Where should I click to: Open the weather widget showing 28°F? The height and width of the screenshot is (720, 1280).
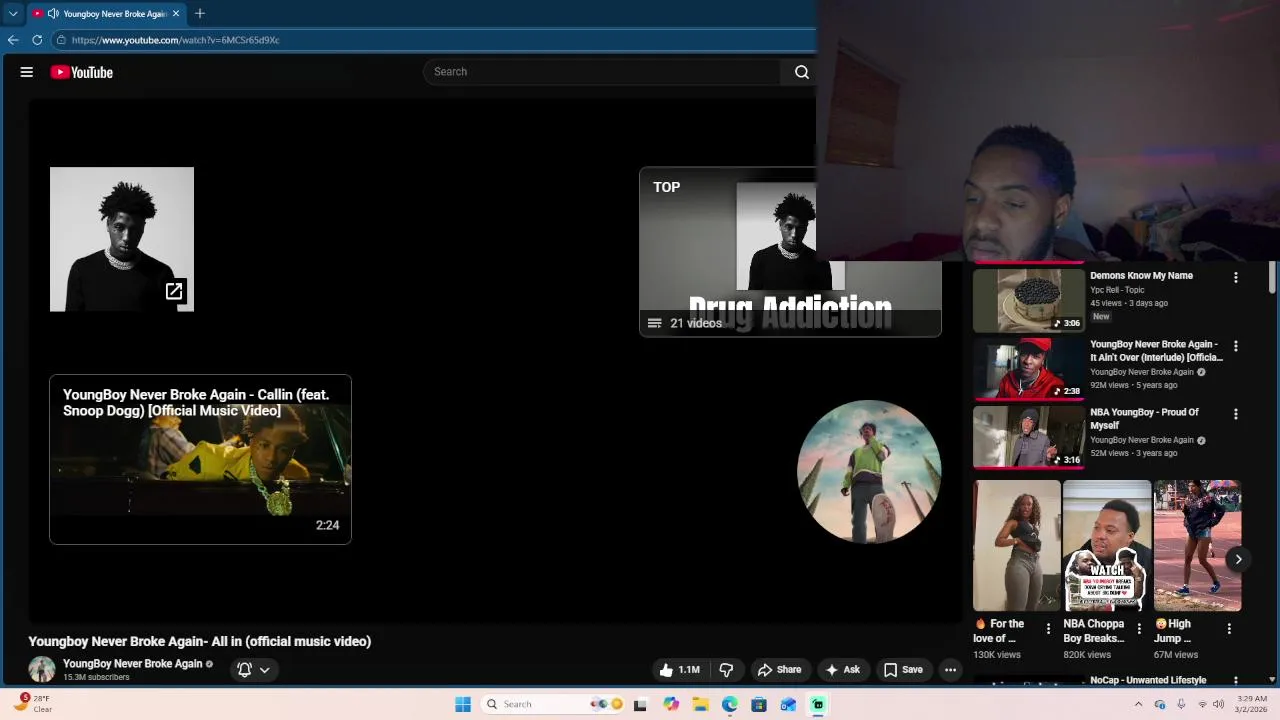click(34, 704)
